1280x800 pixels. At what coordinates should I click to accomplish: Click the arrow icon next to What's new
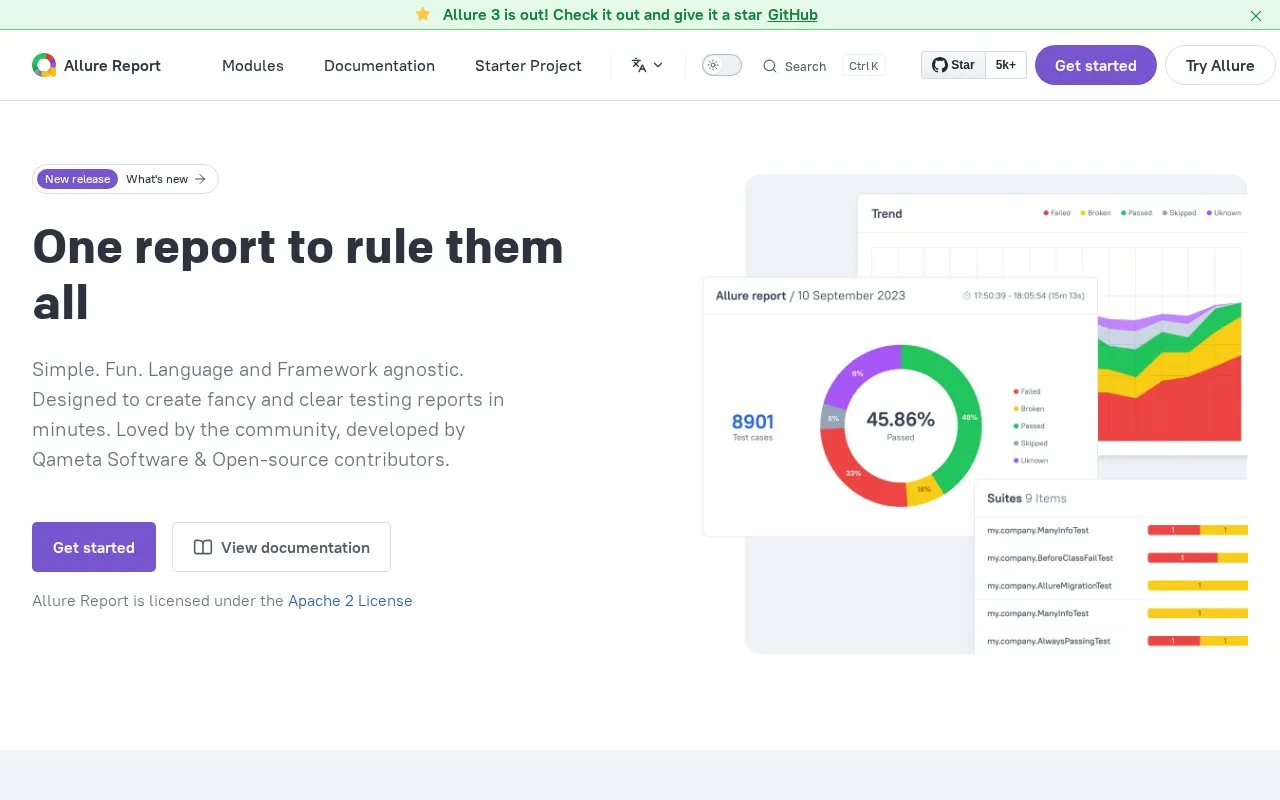pos(200,179)
